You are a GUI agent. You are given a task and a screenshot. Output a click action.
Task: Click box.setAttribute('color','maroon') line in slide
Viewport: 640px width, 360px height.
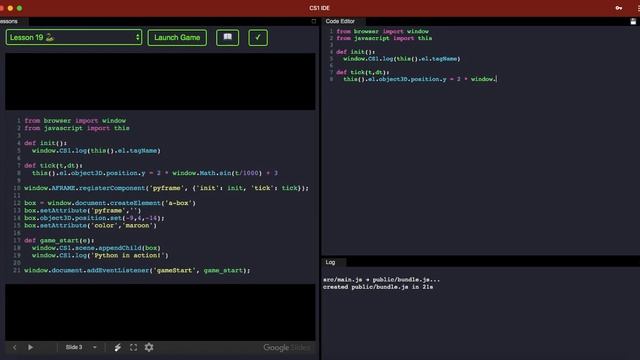(90, 225)
